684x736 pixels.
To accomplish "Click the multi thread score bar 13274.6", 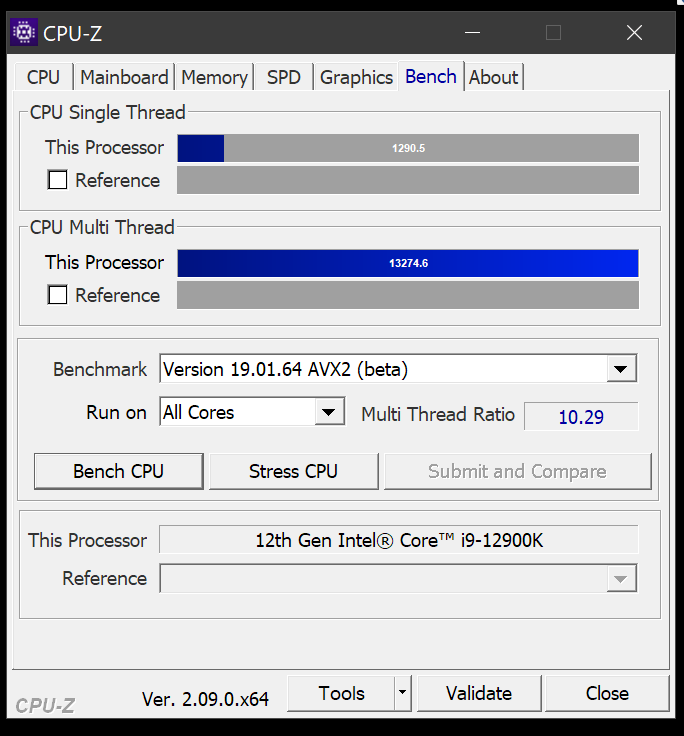I will click(x=408, y=263).
